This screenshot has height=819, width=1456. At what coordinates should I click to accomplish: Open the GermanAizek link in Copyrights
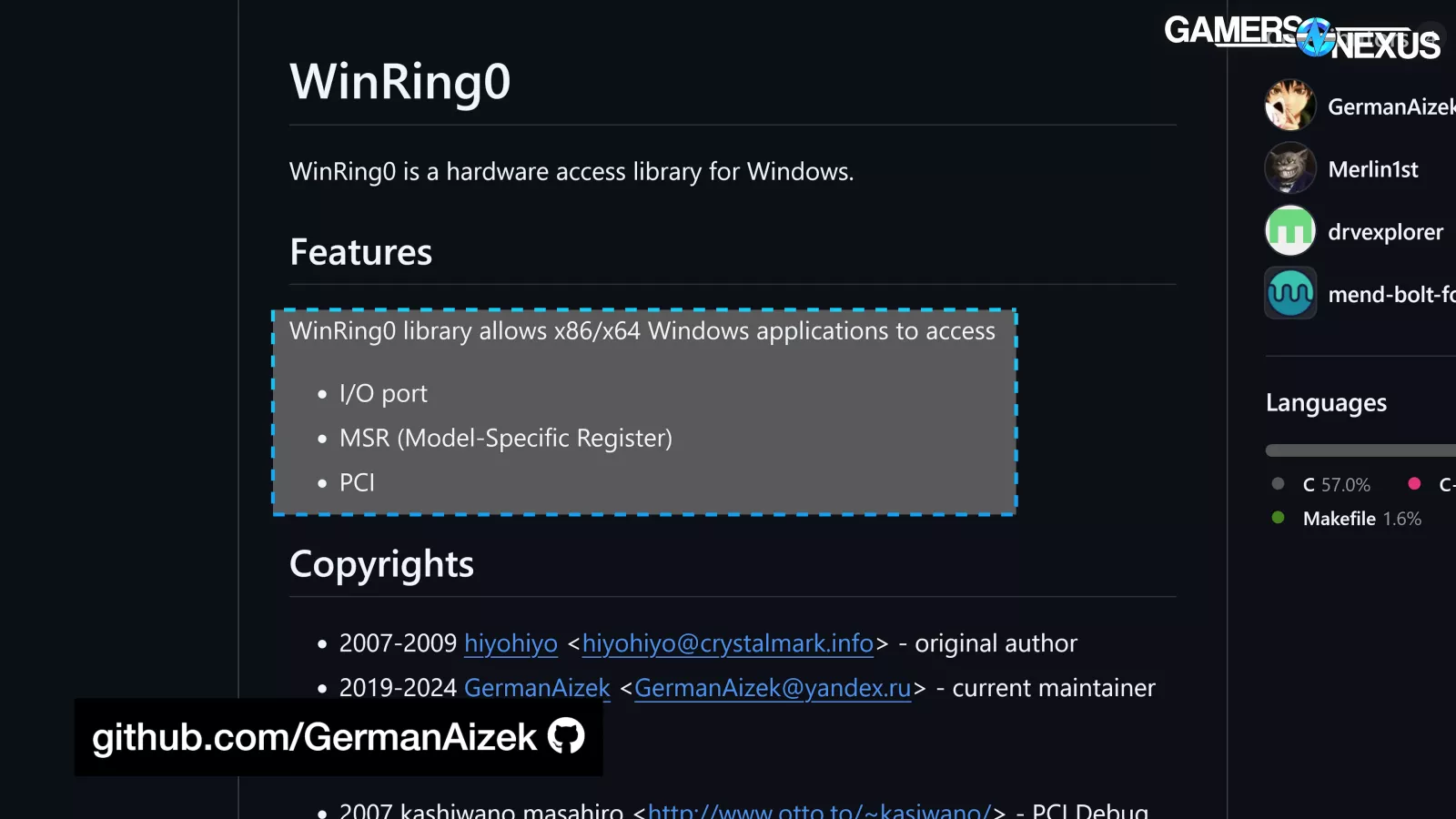point(537,688)
